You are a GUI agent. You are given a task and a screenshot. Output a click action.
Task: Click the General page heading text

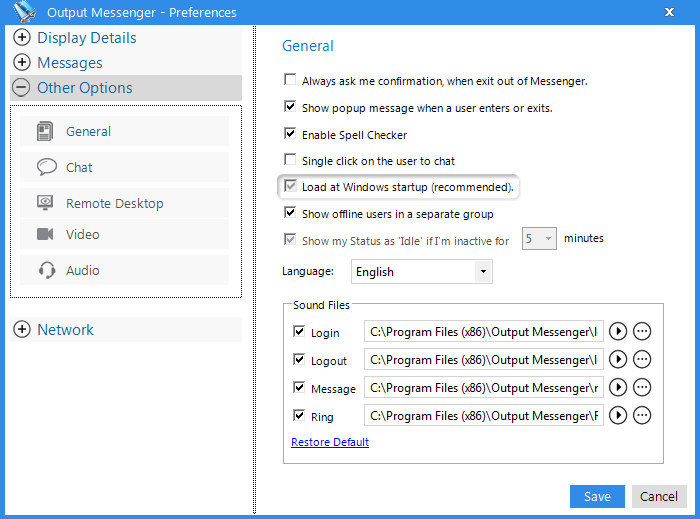(308, 46)
